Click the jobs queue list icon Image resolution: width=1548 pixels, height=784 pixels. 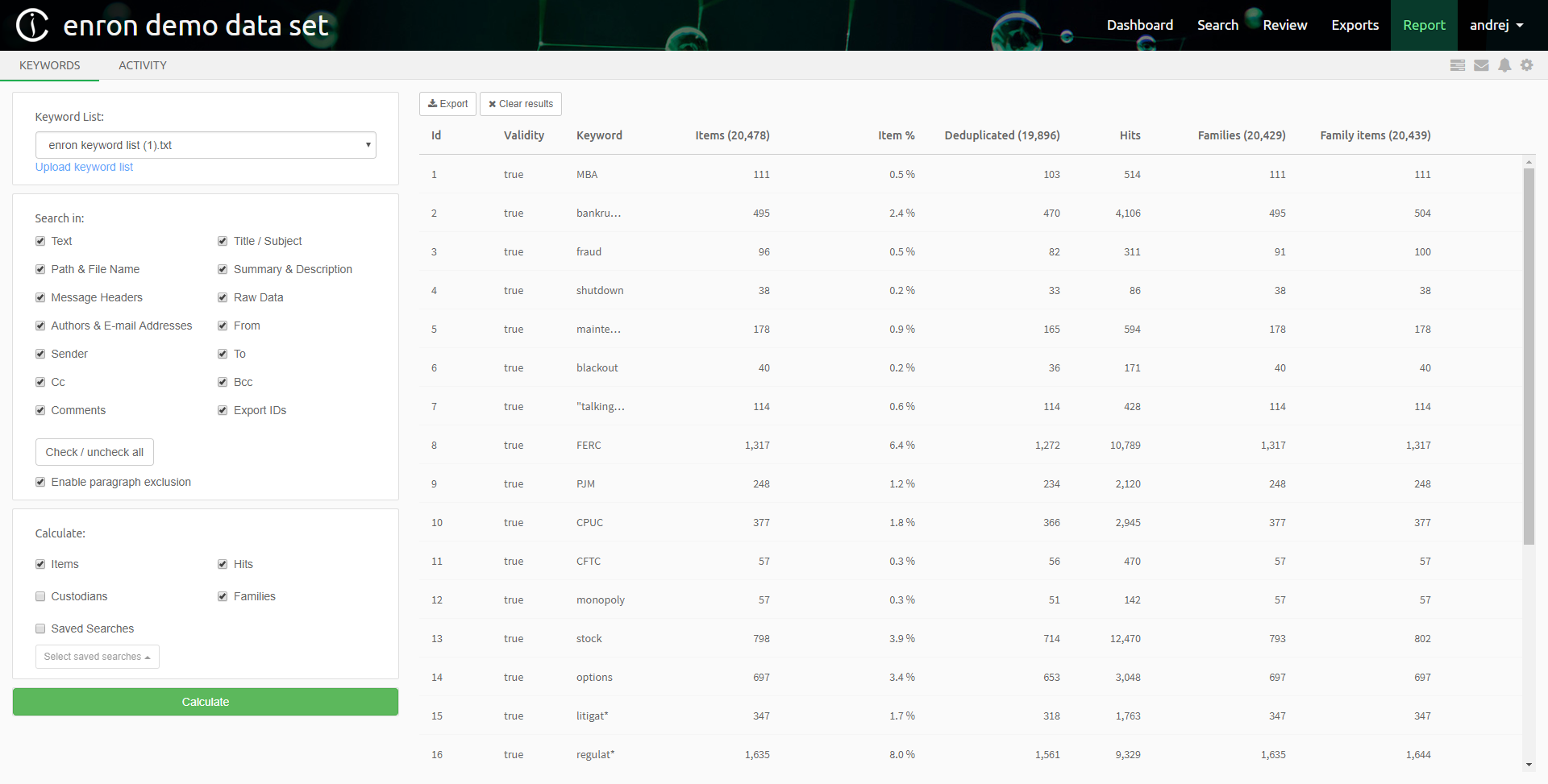click(1458, 65)
